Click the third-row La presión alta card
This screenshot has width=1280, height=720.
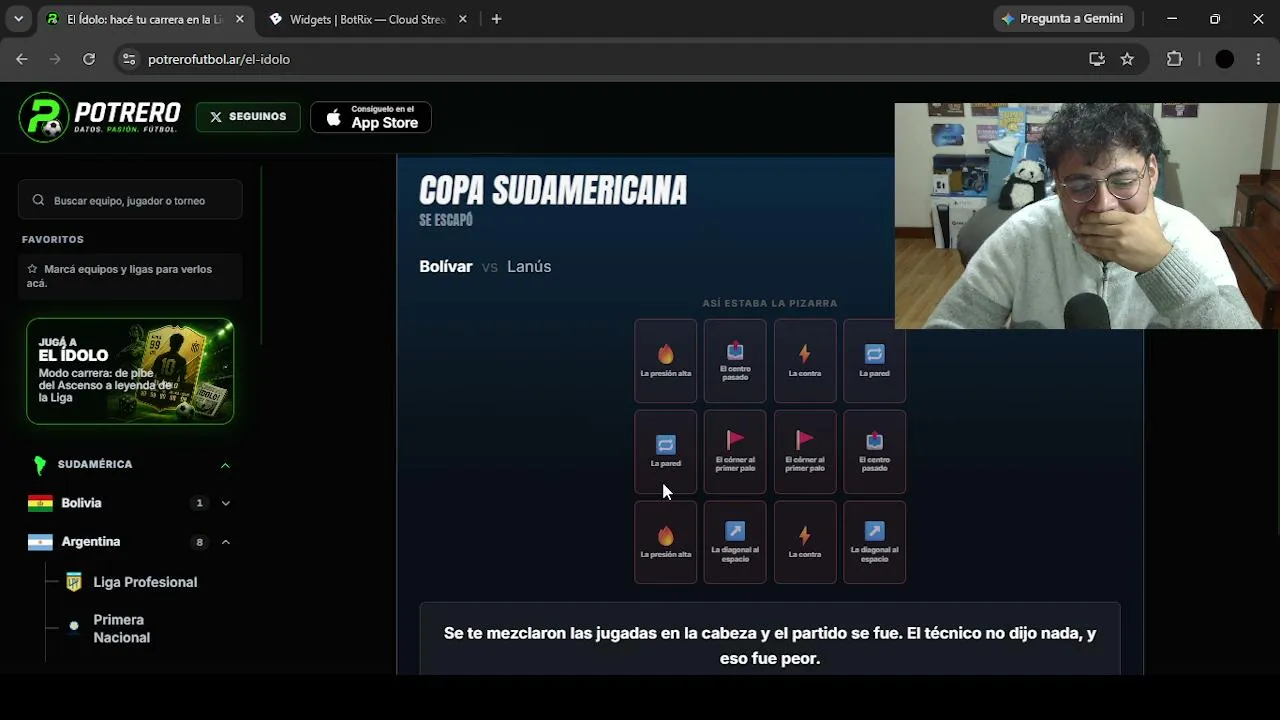[666, 542]
